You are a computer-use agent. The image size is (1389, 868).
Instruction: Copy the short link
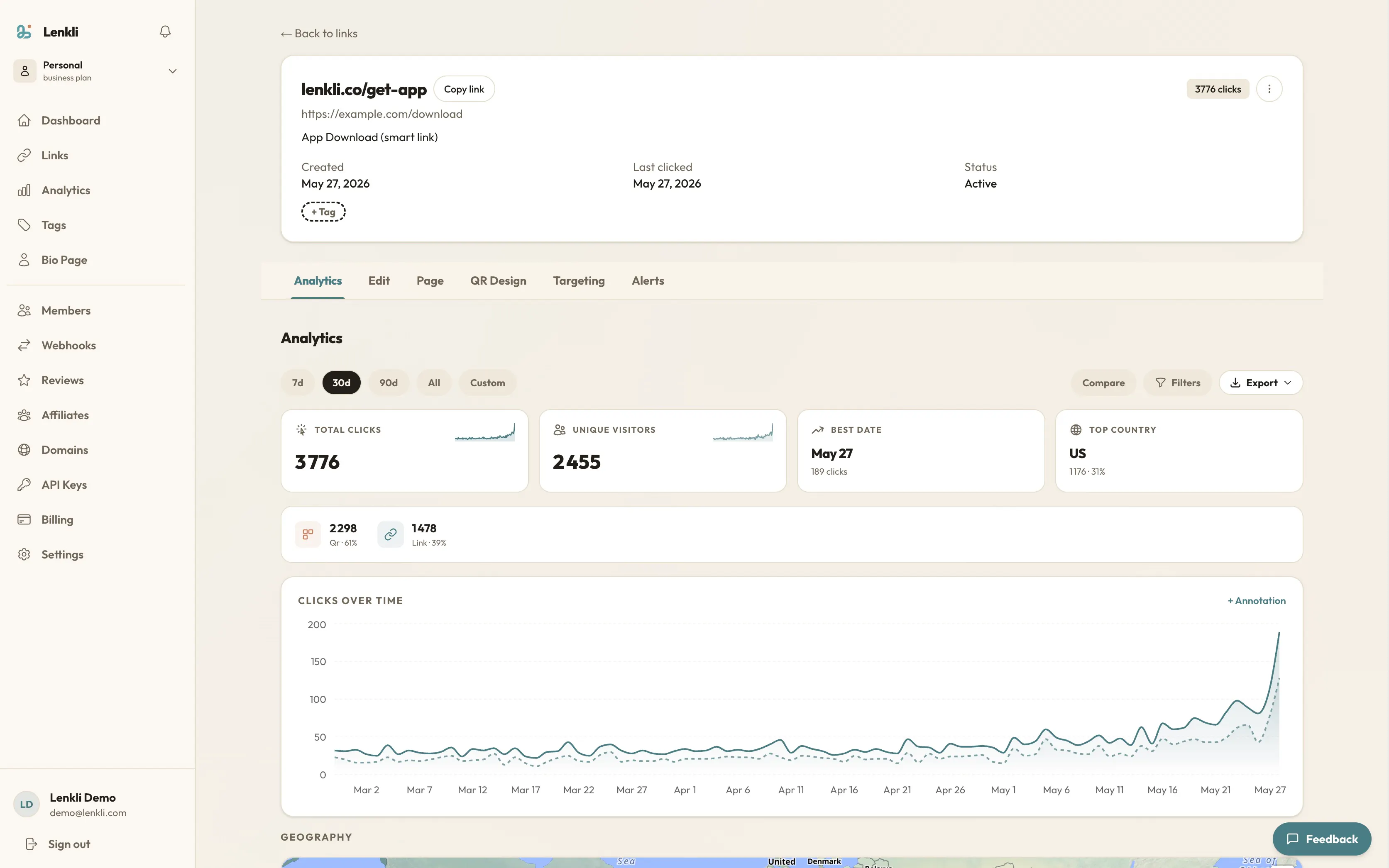[x=464, y=89]
